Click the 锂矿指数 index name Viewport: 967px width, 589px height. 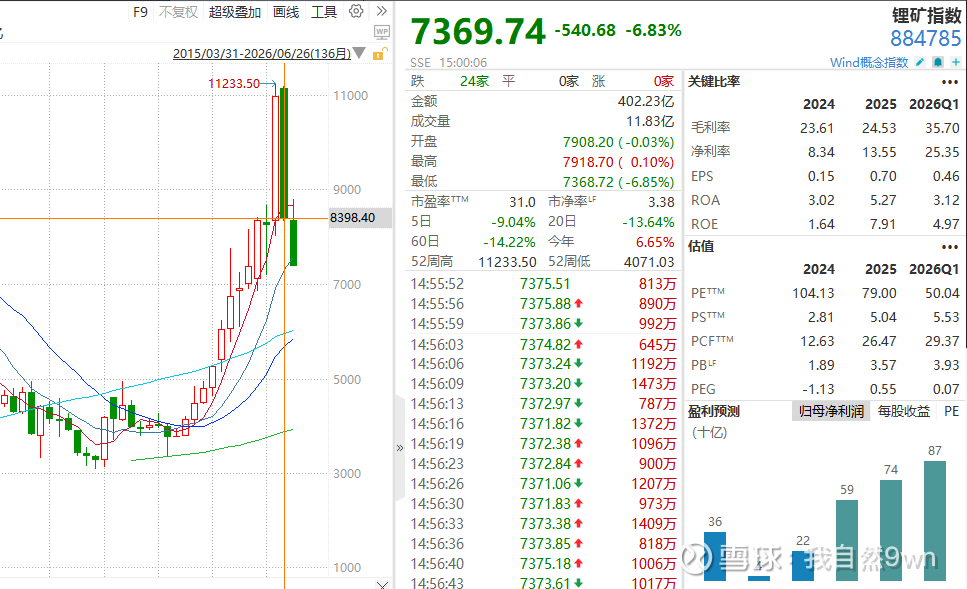pyautogui.click(x=926, y=15)
